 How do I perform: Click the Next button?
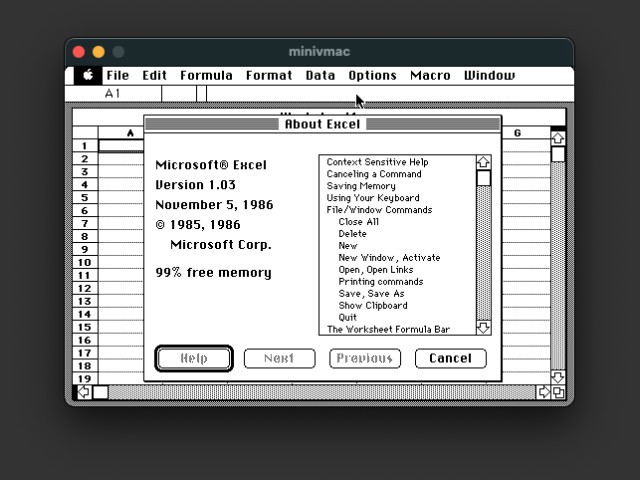[x=280, y=358]
